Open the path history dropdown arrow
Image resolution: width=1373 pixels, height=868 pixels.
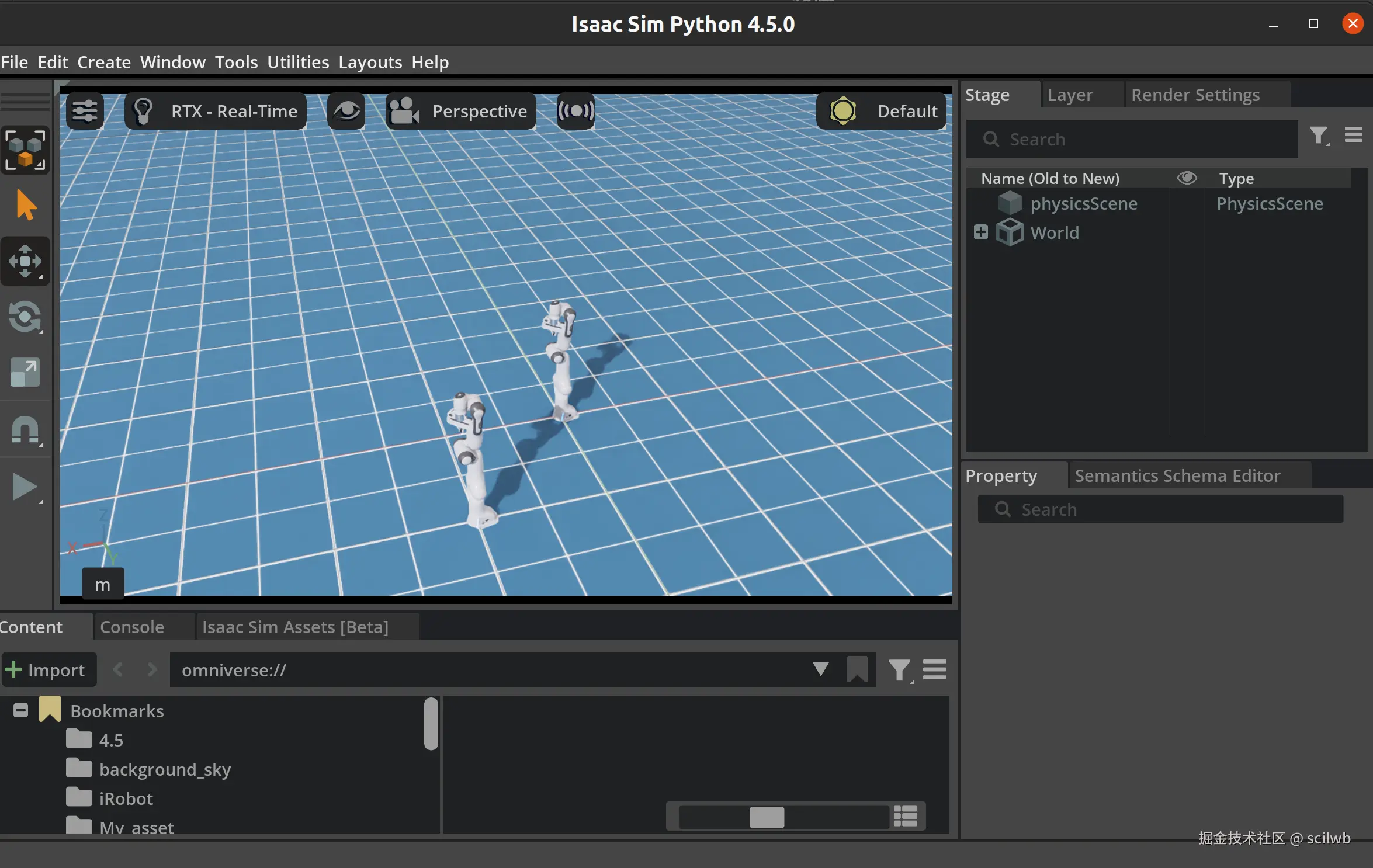821,669
